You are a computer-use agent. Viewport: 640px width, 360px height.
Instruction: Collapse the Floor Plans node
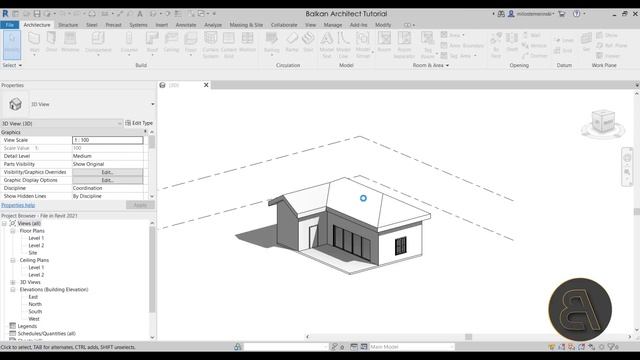(13, 231)
